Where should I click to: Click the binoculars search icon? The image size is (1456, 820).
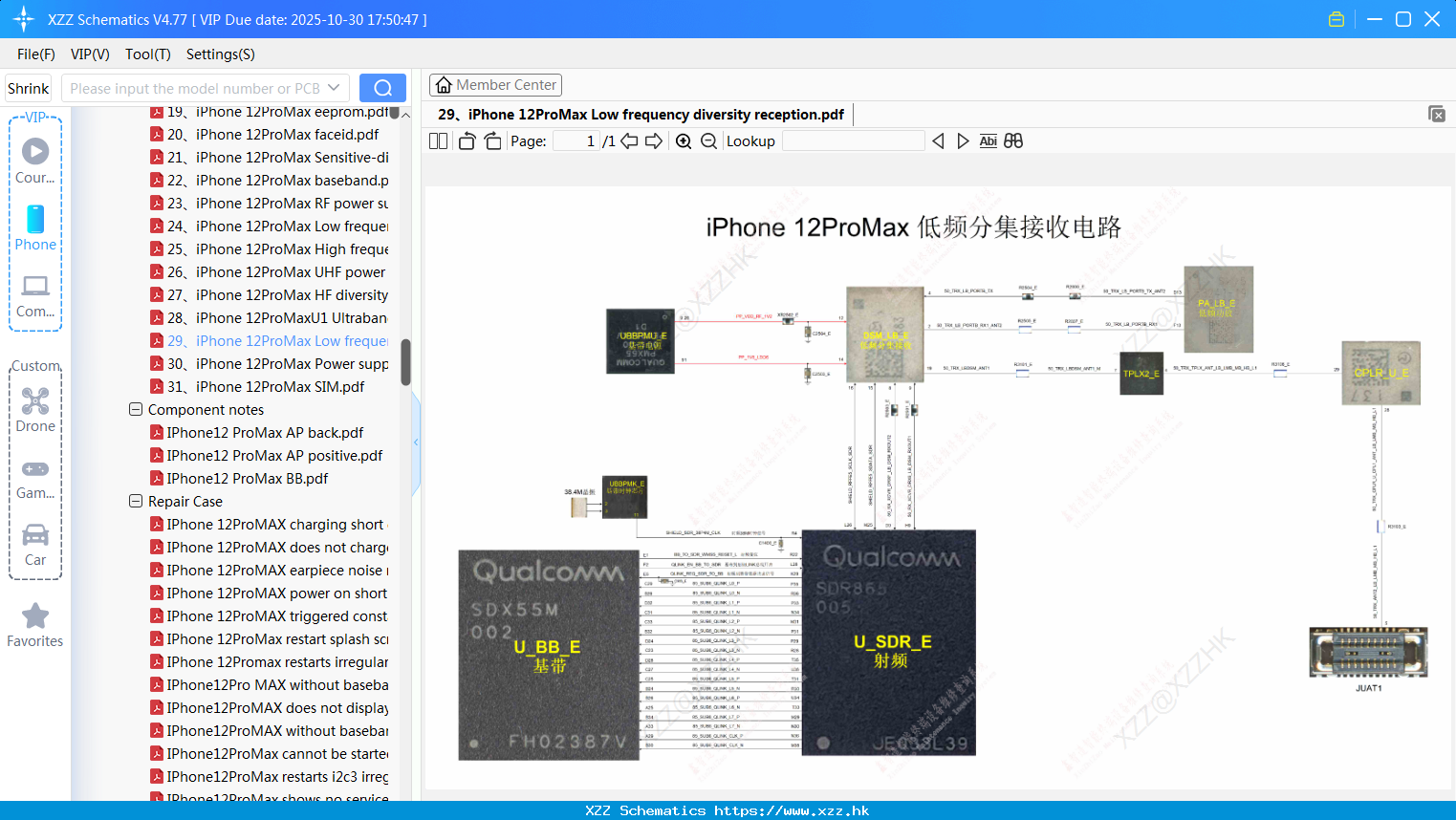tap(1013, 141)
